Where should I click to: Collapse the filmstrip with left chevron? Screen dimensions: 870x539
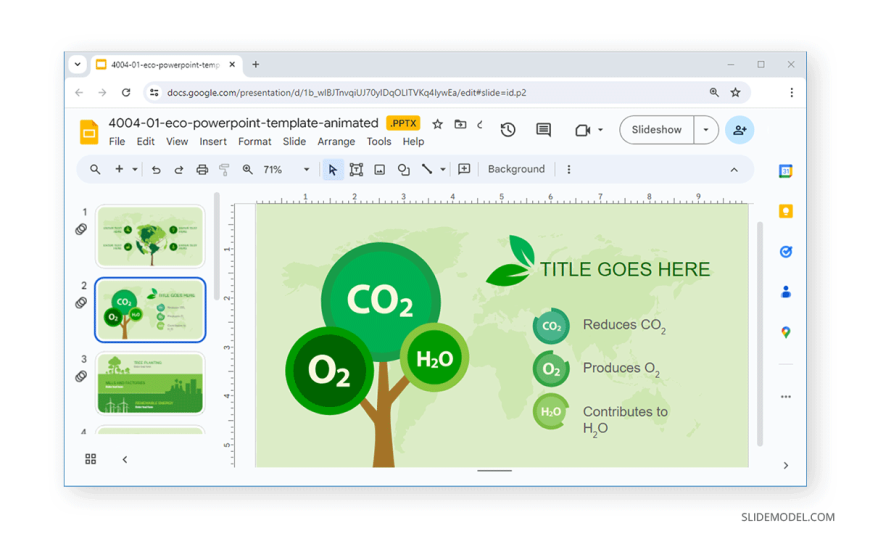pyautogui.click(x=125, y=460)
